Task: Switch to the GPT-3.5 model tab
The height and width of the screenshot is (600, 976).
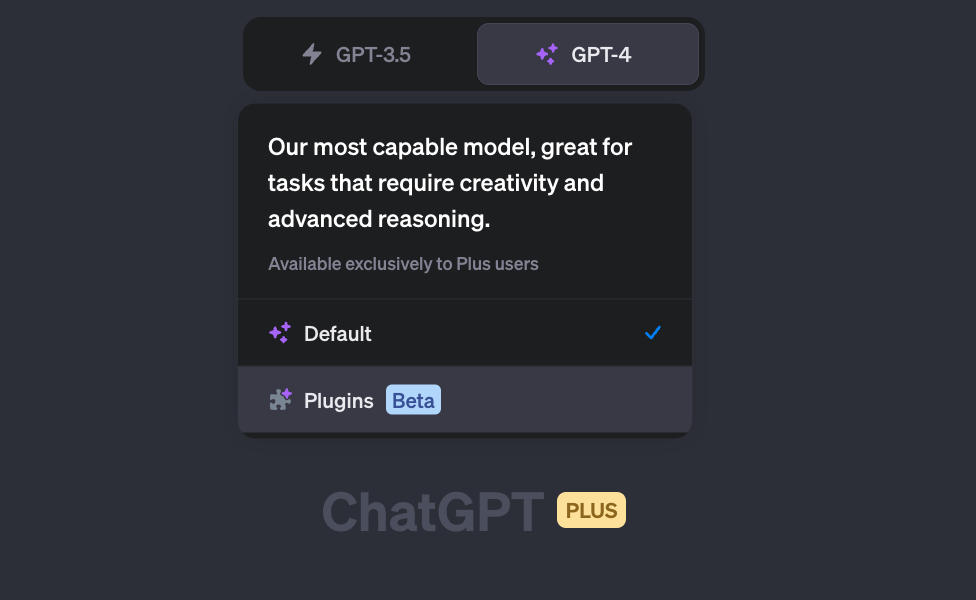Action: point(360,54)
